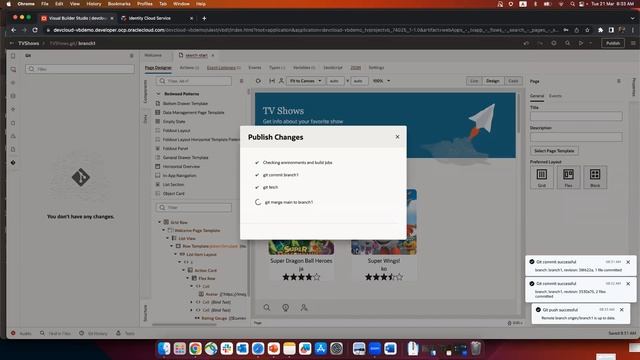The width and height of the screenshot is (640, 360).
Task: Select Data Management Page Template component
Action: (x=193, y=112)
